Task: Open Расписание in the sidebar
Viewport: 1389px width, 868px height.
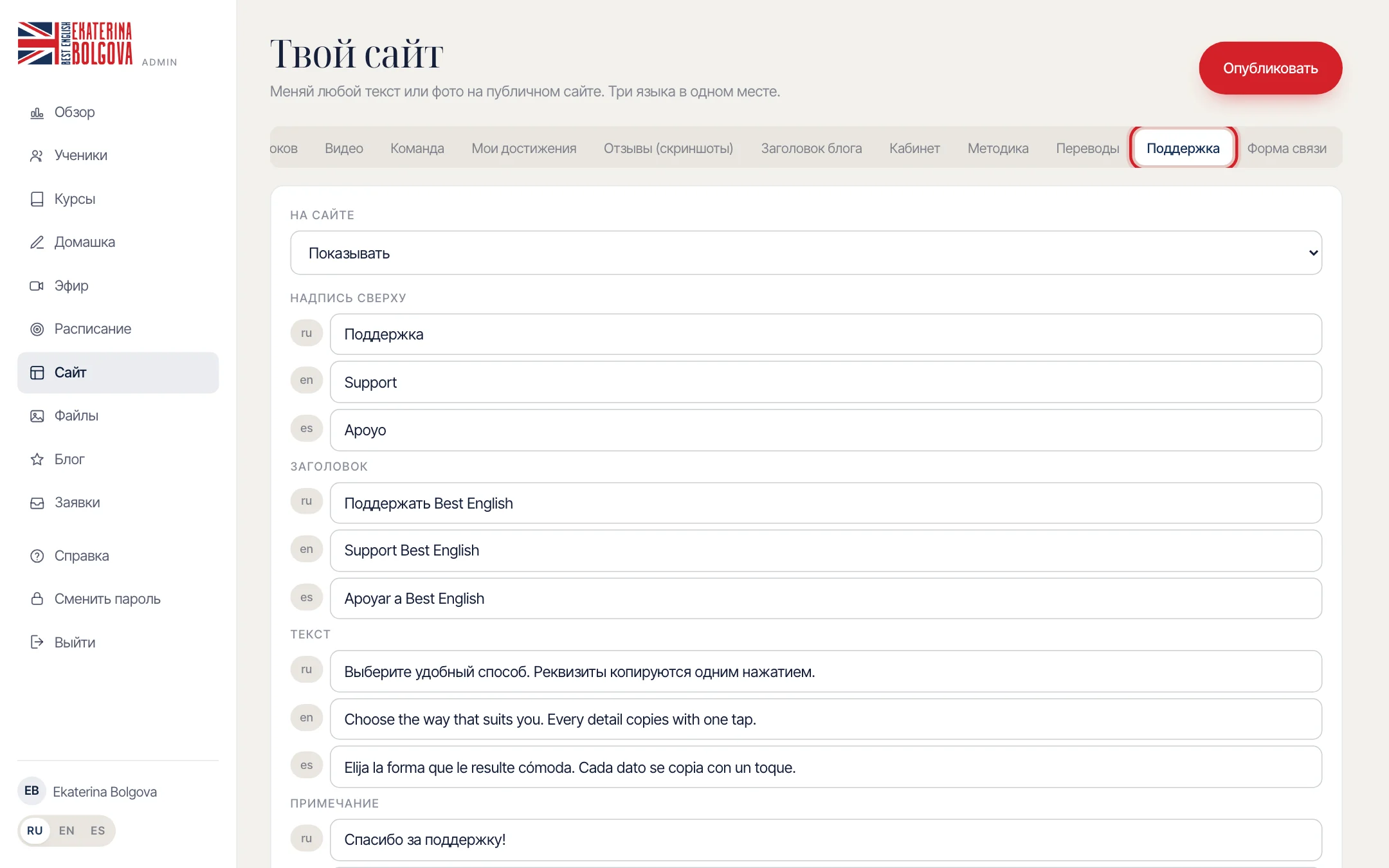Action: [118, 329]
